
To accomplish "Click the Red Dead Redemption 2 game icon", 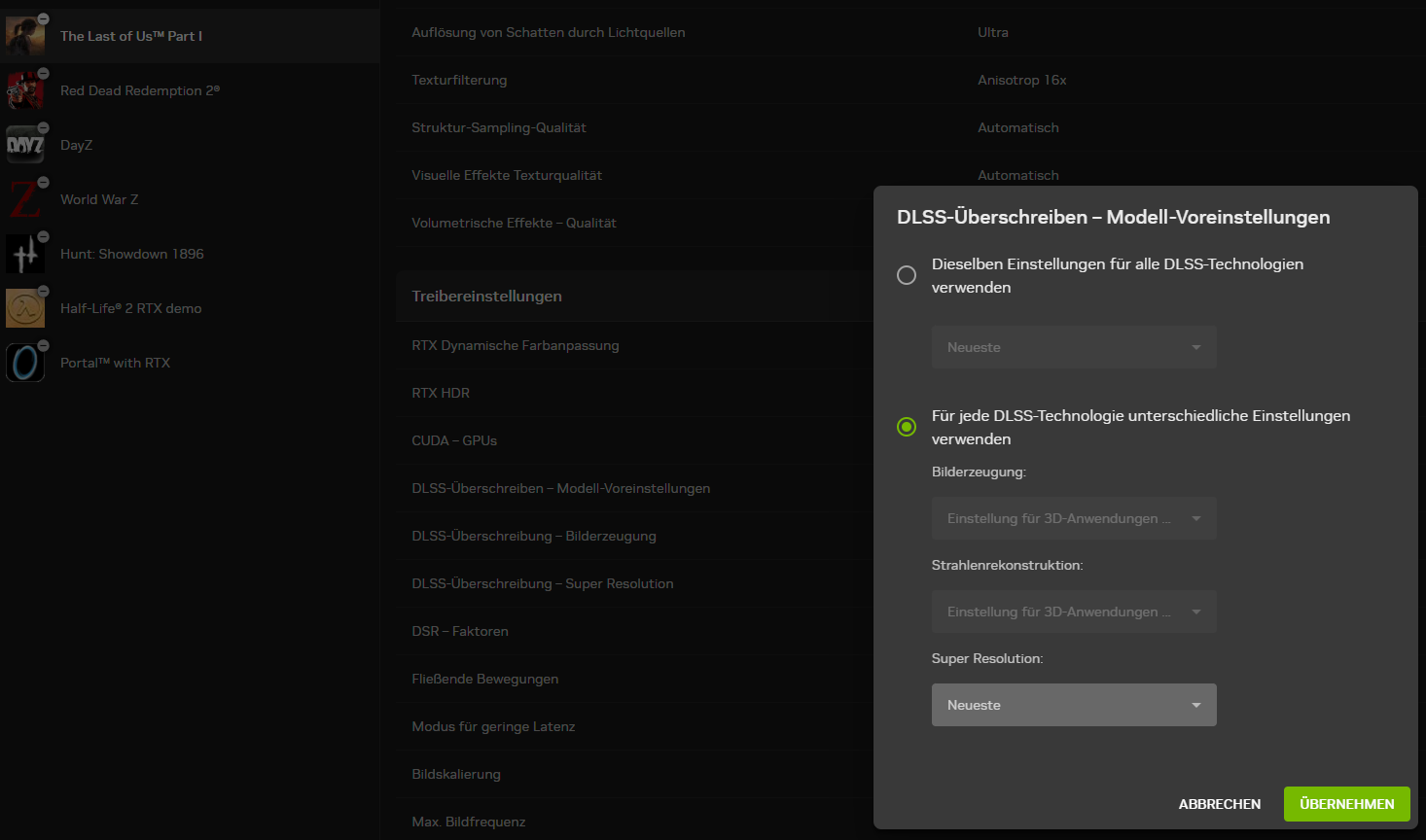I will coord(25,90).
